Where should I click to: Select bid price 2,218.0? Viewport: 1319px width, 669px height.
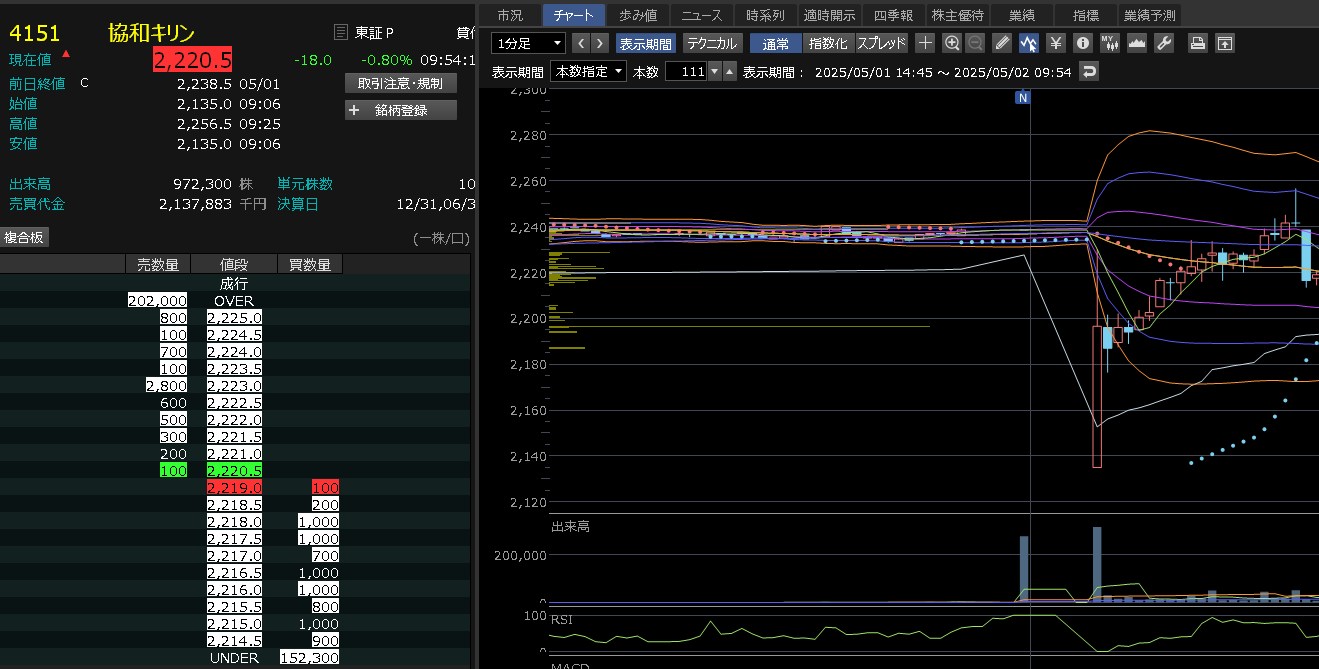235,522
